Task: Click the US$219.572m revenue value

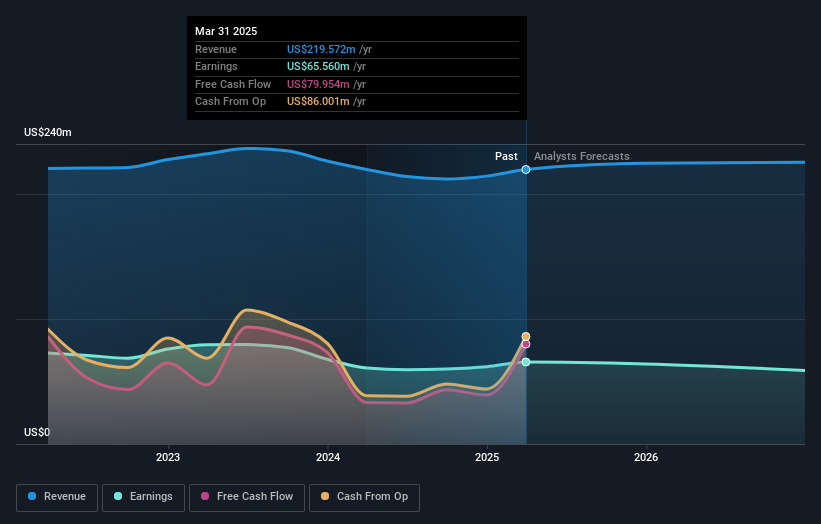Action: (321, 49)
